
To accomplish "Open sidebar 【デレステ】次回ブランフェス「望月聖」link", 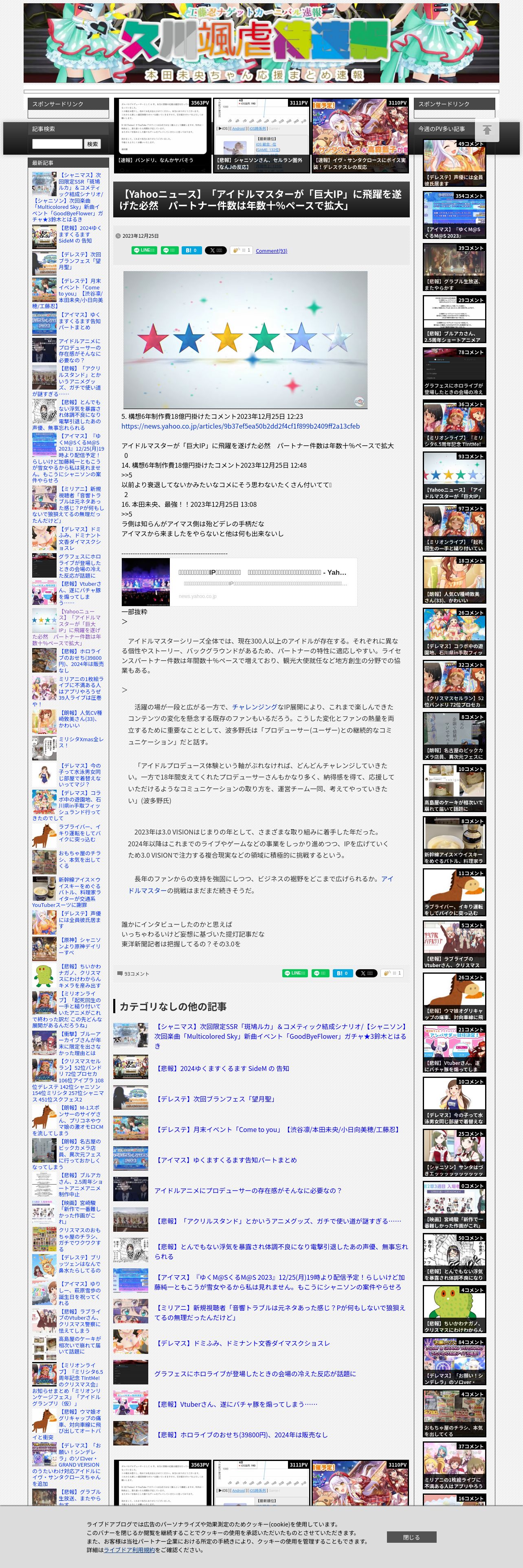I will (x=80, y=261).
